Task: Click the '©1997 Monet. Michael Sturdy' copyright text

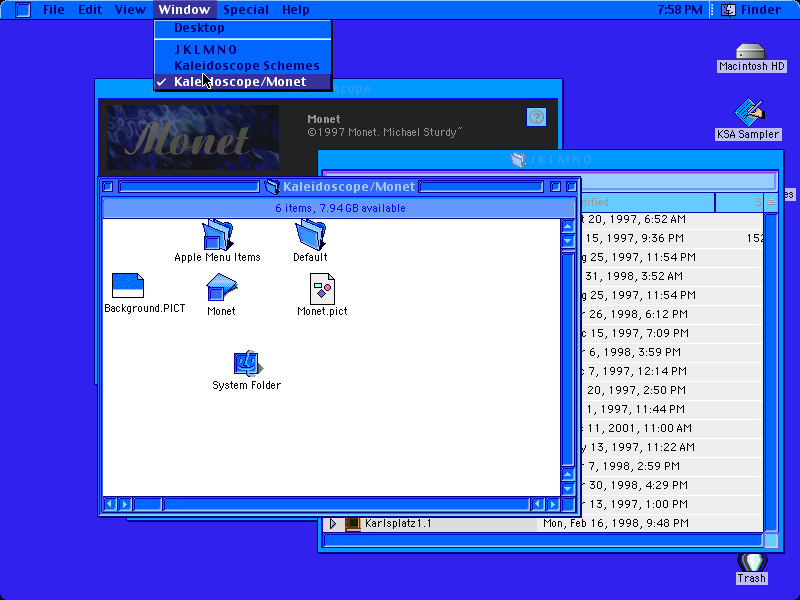Action: click(x=385, y=133)
